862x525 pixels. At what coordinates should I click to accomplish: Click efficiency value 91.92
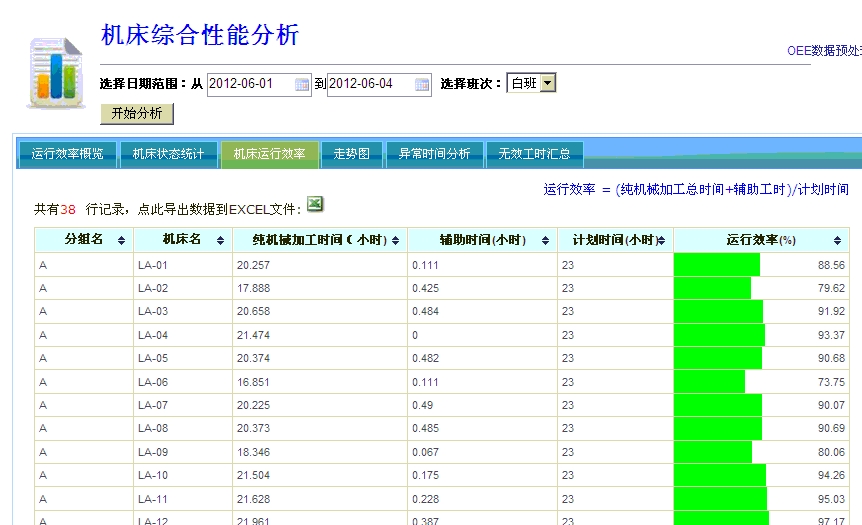(x=831, y=312)
